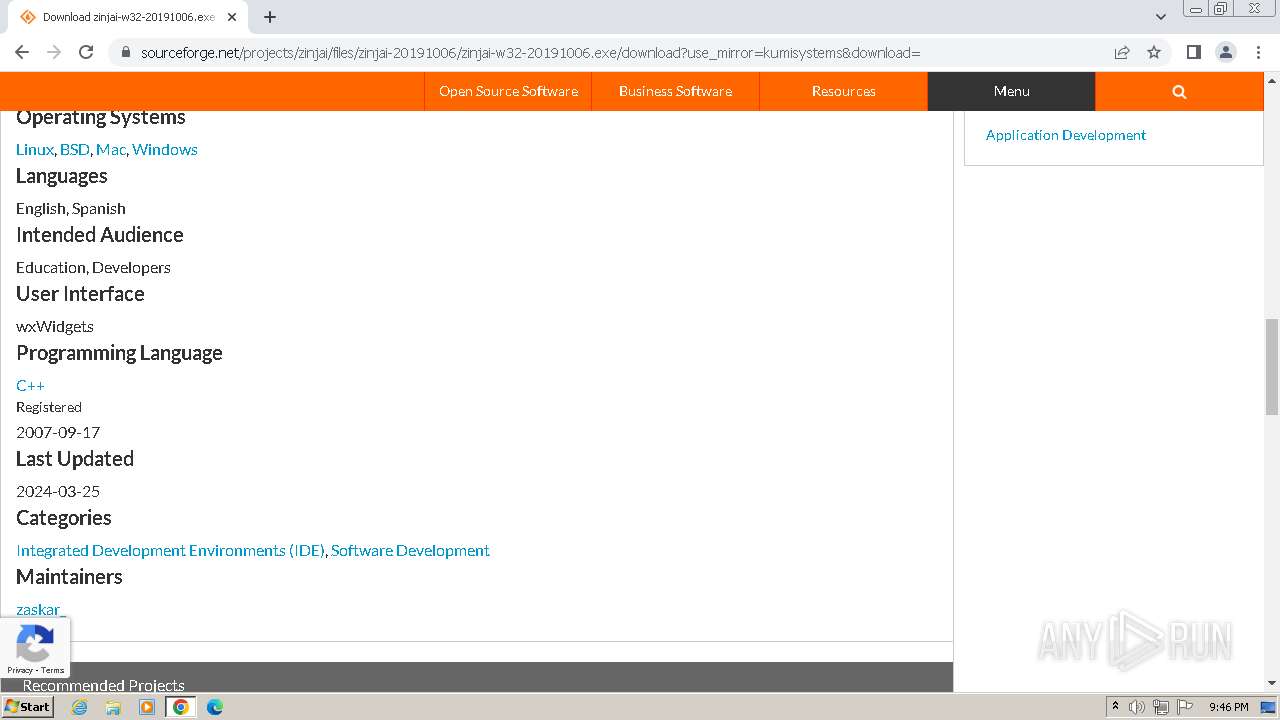The width and height of the screenshot is (1280, 720).
Task: Click the scrollbar up arrow
Action: point(1272,81)
